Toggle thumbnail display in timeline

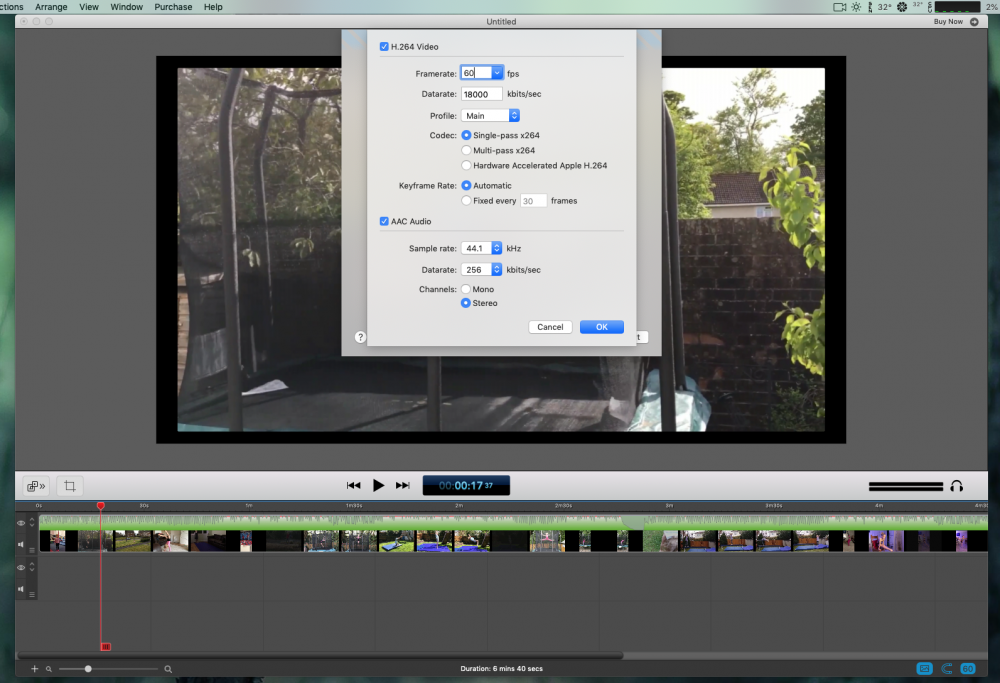(x=924, y=668)
